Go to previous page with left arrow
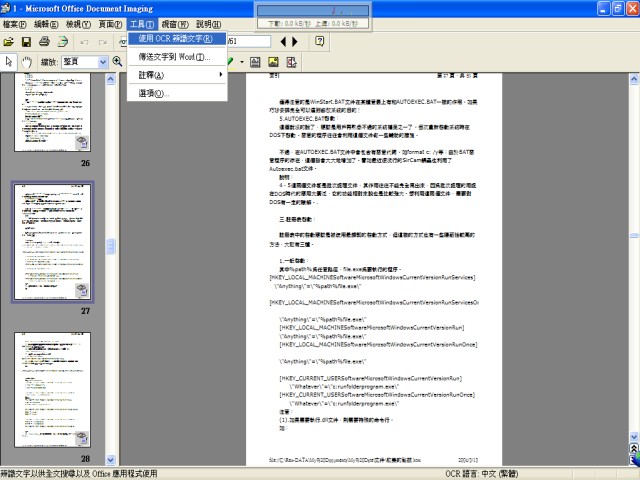This screenshot has height=480, width=640. pos(283,41)
